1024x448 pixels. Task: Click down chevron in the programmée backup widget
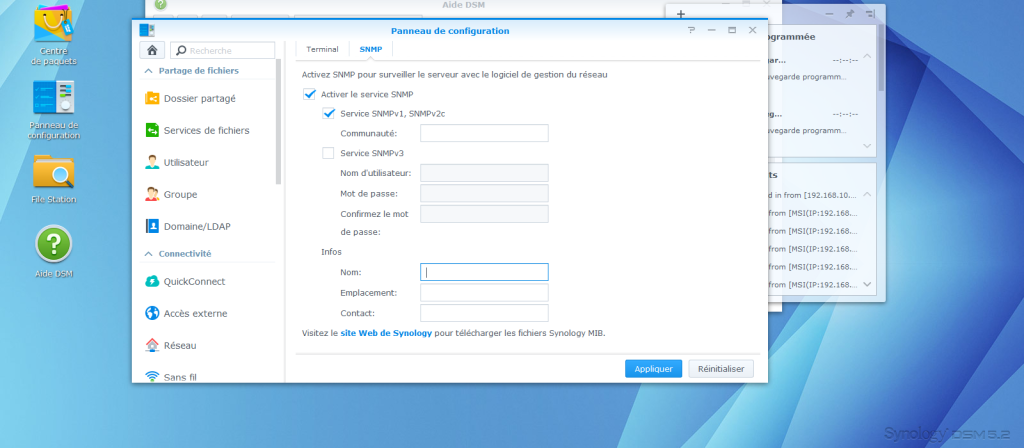867,146
